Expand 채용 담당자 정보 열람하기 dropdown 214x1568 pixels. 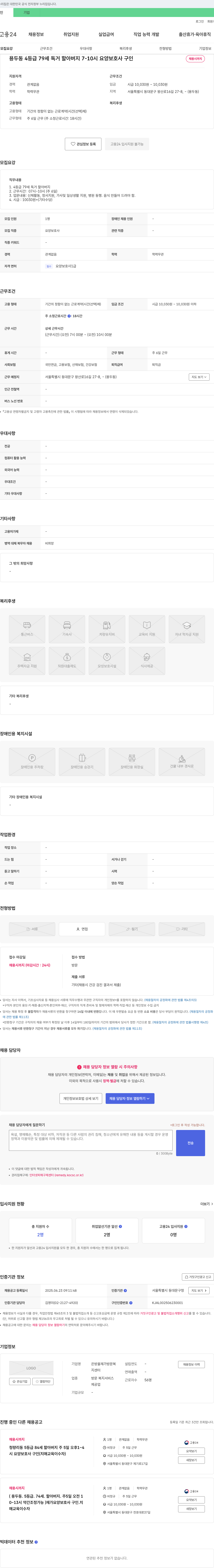point(130,1099)
